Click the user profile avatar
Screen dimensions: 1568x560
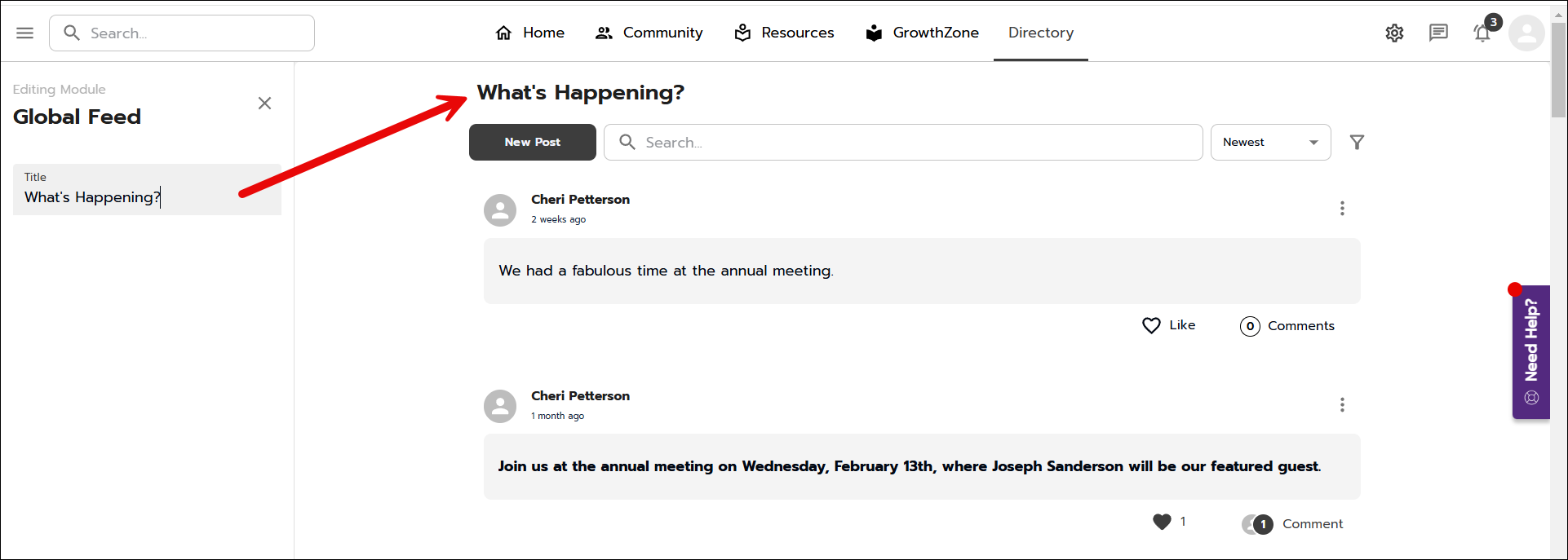[x=1526, y=33]
